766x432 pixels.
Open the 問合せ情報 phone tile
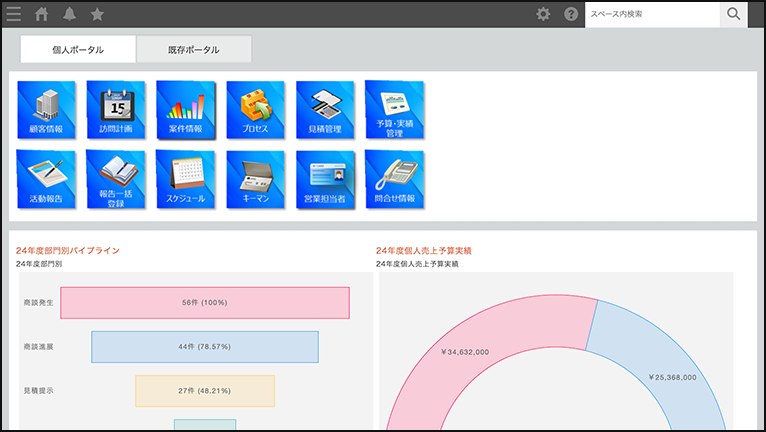click(395, 179)
